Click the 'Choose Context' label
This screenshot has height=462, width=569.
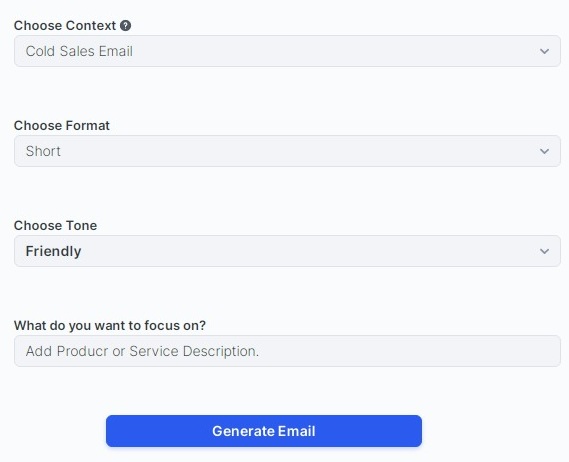point(65,25)
